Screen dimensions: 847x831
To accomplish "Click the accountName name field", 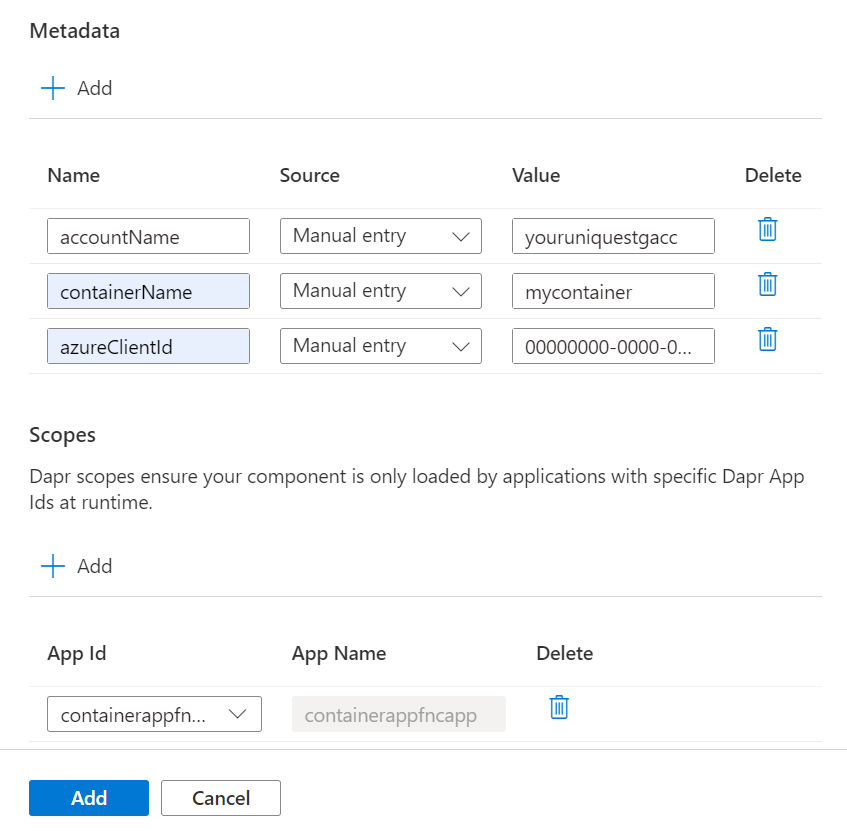I will [148, 236].
